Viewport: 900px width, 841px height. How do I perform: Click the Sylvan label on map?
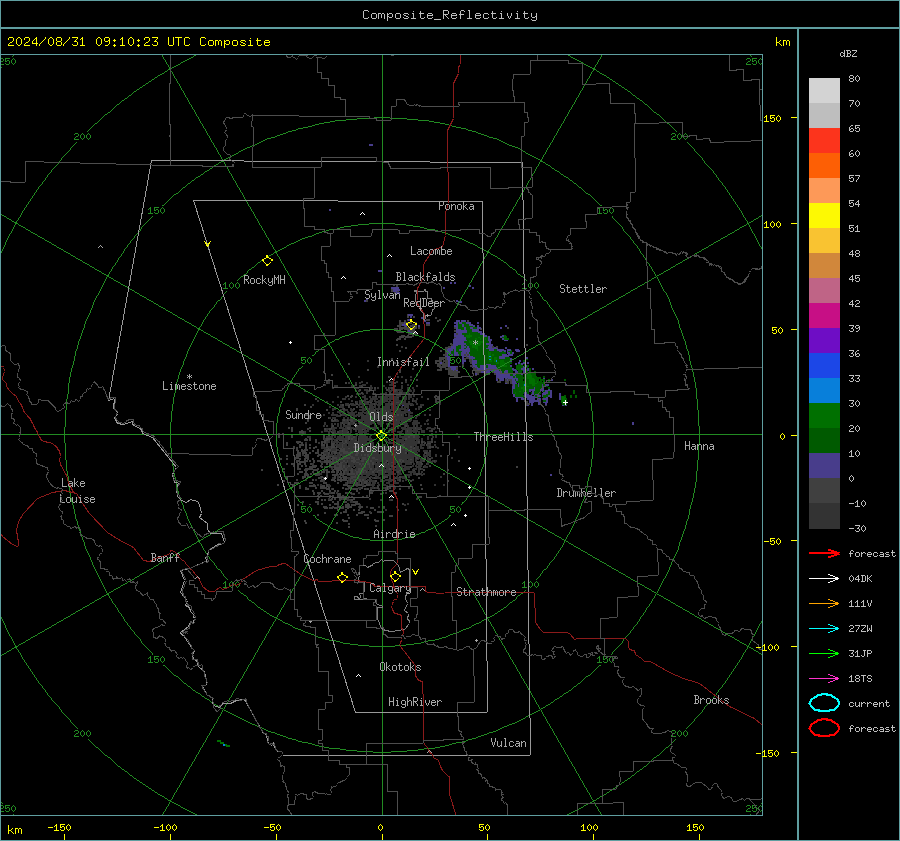(x=382, y=295)
